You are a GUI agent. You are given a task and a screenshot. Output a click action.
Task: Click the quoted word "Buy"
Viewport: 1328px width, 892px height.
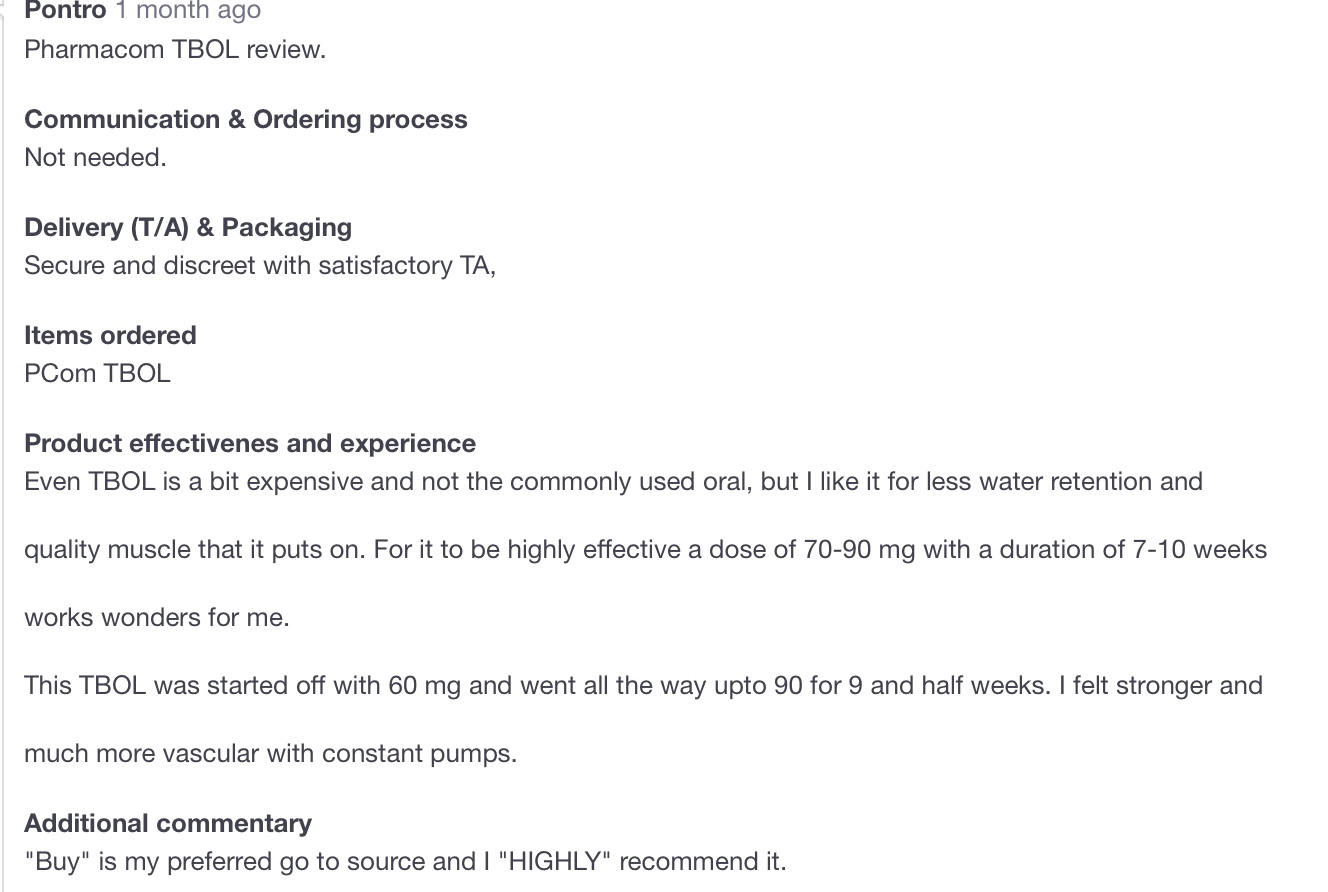tap(58, 862)
